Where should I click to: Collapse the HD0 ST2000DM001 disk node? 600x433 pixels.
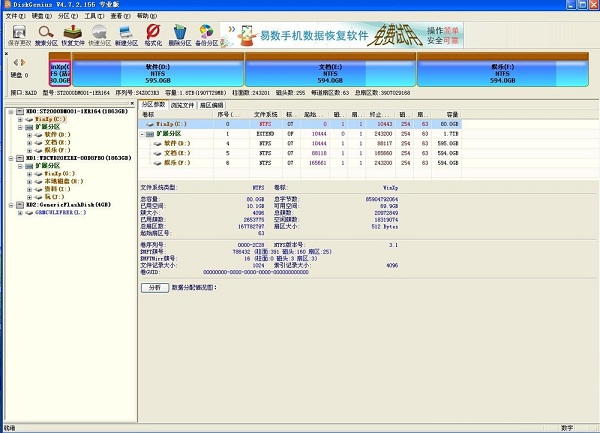pyautogui.click(x=8, y=112)
